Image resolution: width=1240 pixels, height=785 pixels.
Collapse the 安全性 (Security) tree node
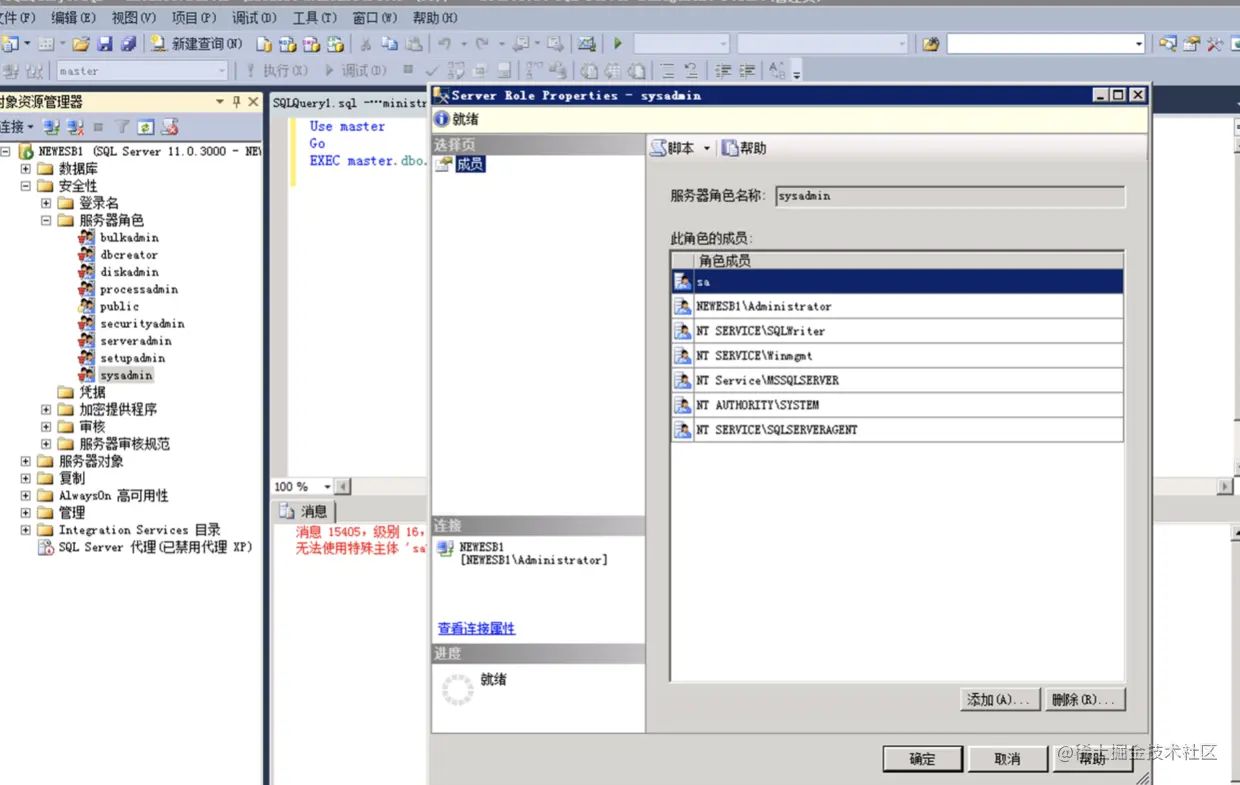pos(26,186)
